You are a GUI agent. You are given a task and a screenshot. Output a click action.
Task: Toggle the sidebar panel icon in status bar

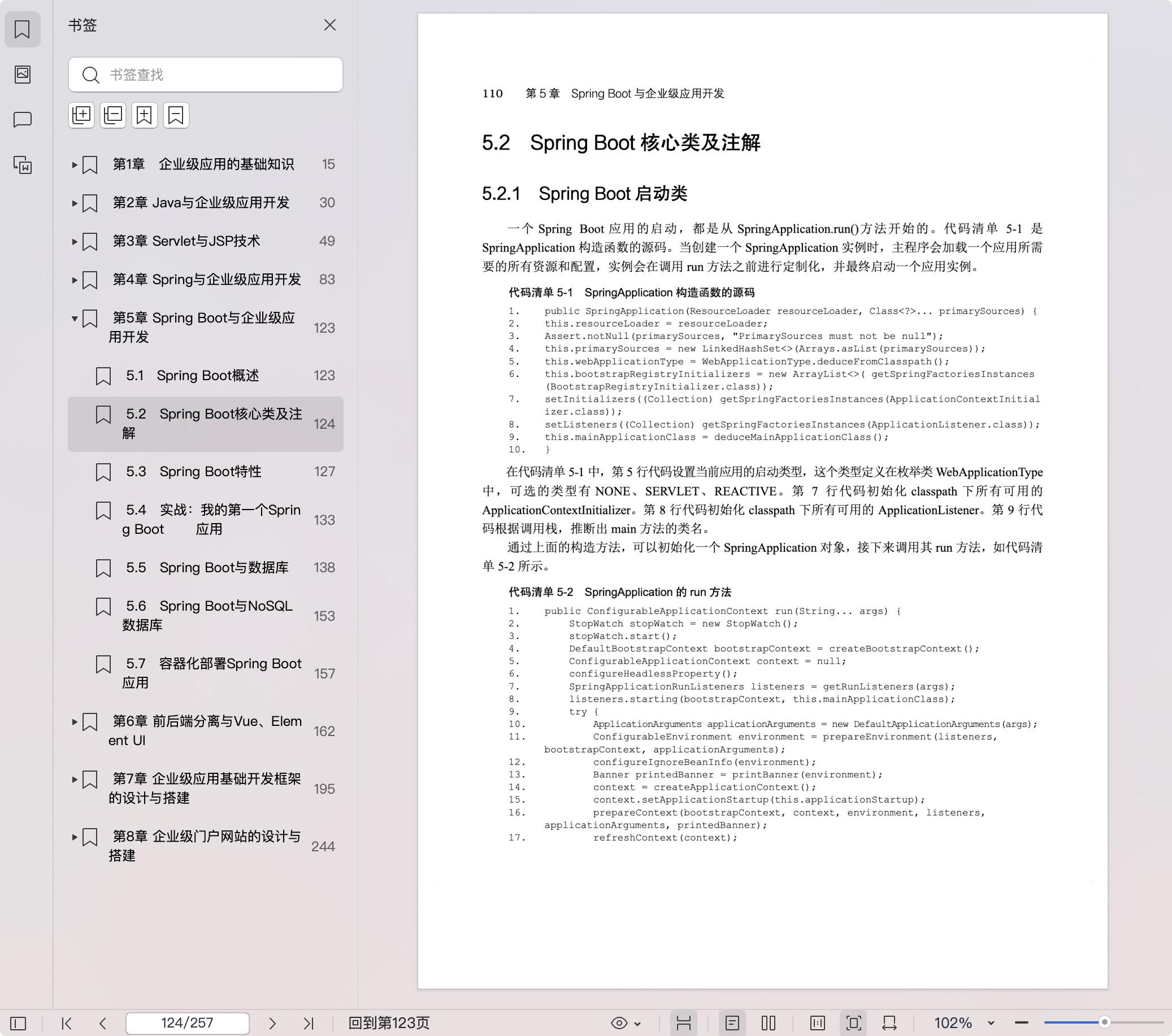click(x=18, y=1024)
